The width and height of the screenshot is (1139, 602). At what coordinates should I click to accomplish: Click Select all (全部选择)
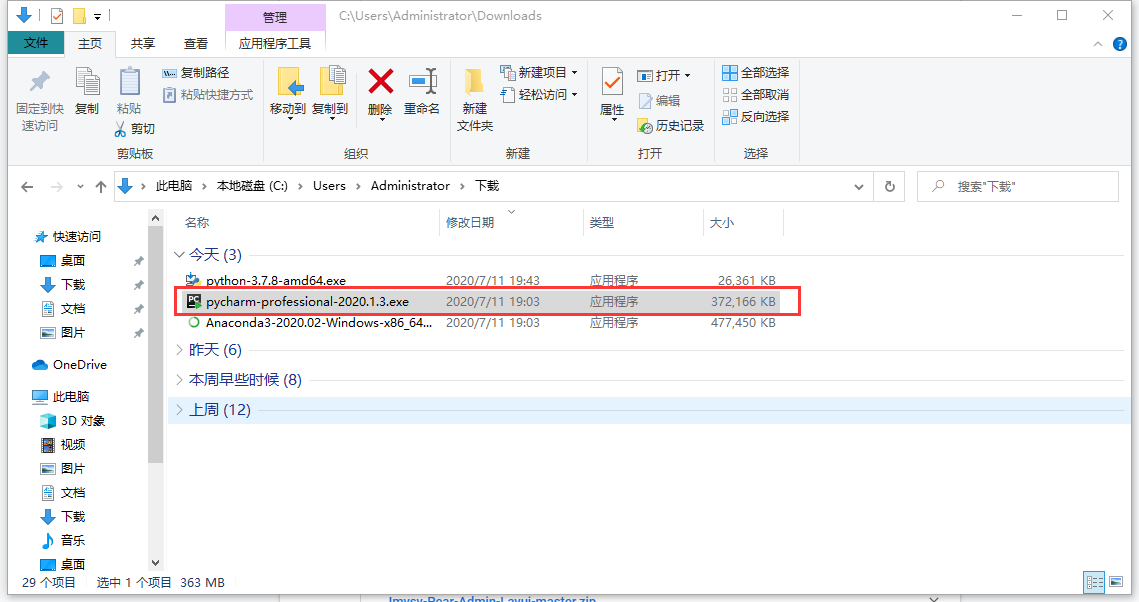(755, 73)
